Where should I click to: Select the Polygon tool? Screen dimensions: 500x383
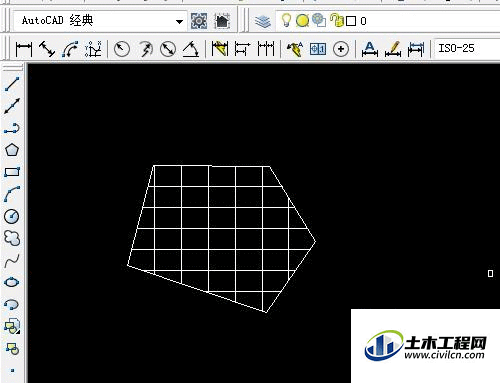click(12, 150)
